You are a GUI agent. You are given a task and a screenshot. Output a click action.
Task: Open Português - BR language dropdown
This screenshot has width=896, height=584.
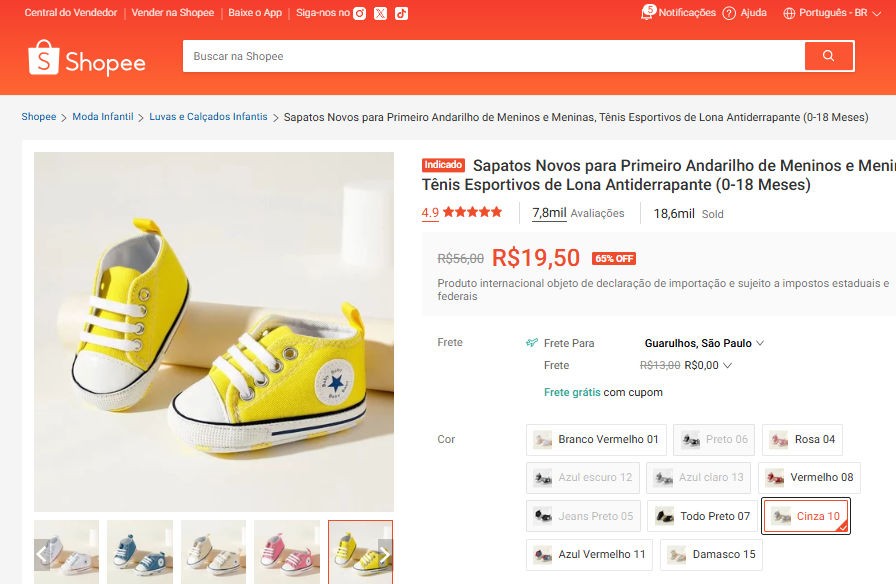coord(831,13)
